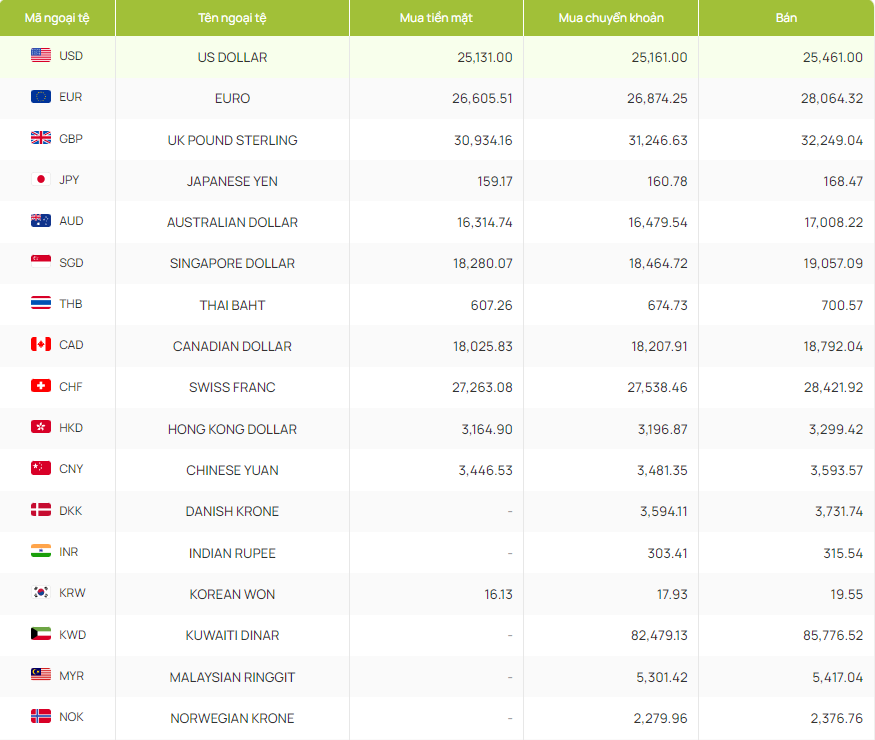Click the Hong Kong flag for HKD

tap(41, 428)
